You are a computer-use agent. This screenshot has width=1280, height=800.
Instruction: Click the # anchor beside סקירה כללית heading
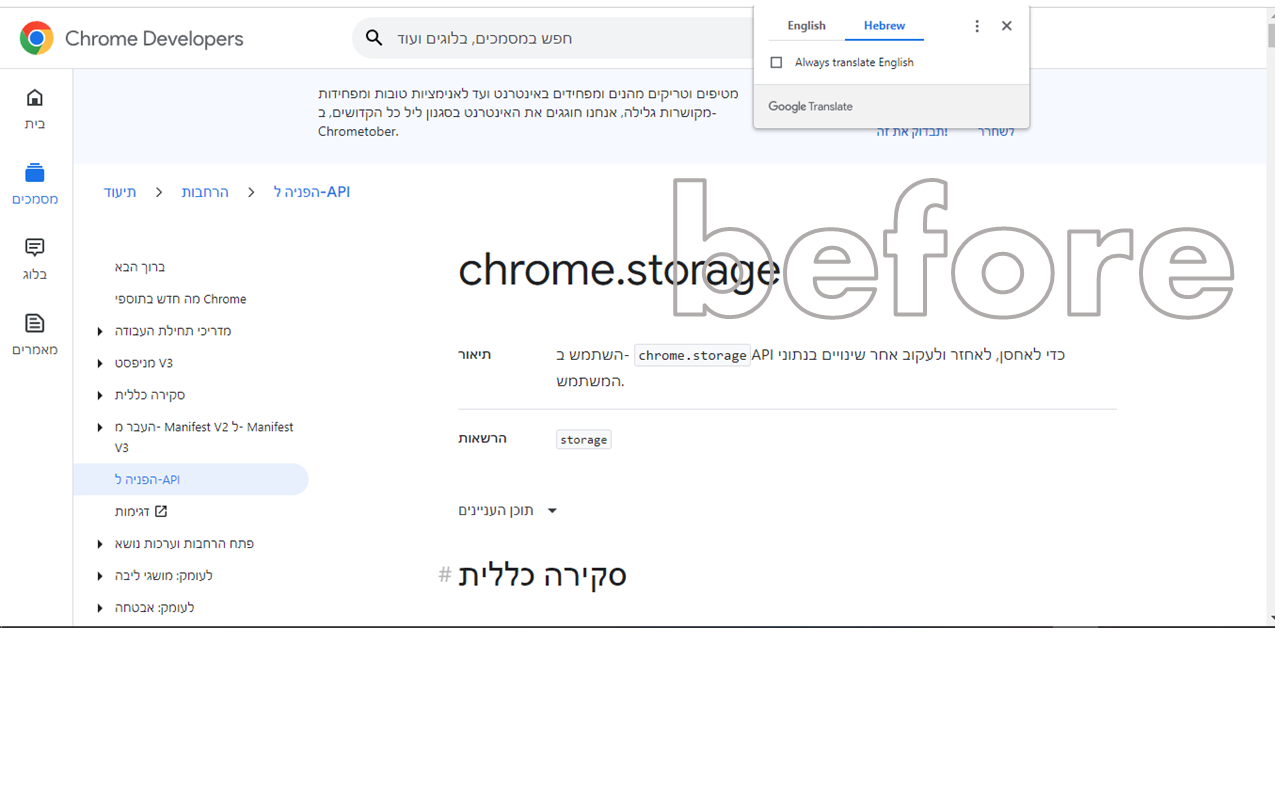(445, 575)
